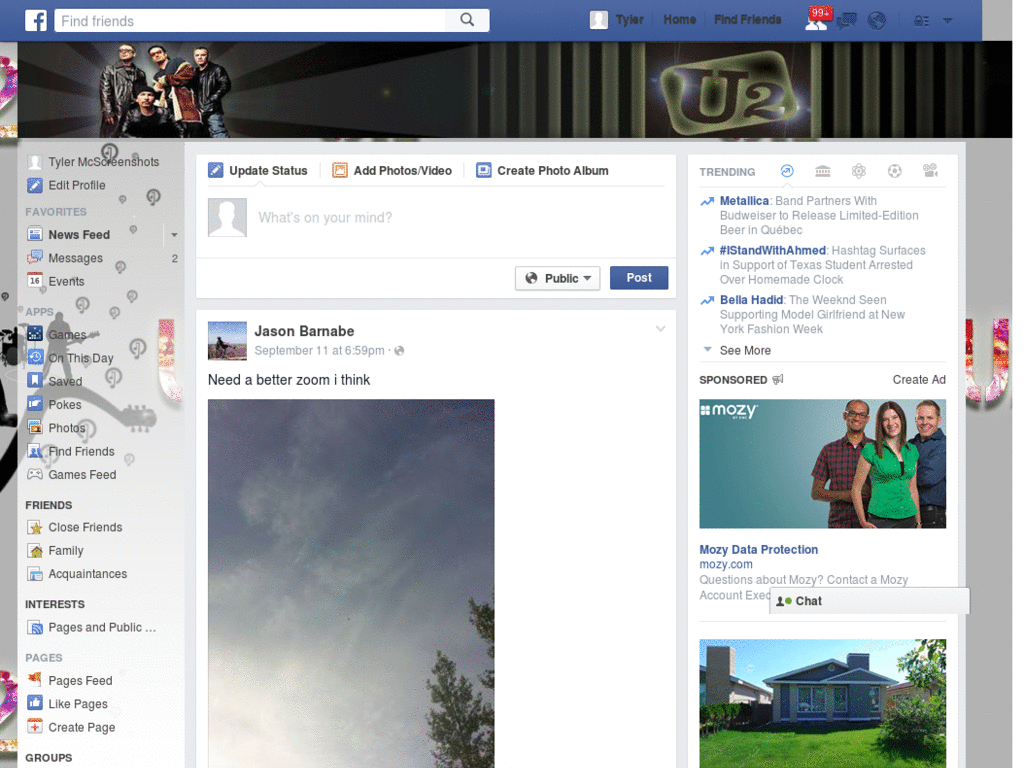Open Jason Barnabe's posted sky photo
The width and height of the screenshot is (1024, 768).
(351, 583)
